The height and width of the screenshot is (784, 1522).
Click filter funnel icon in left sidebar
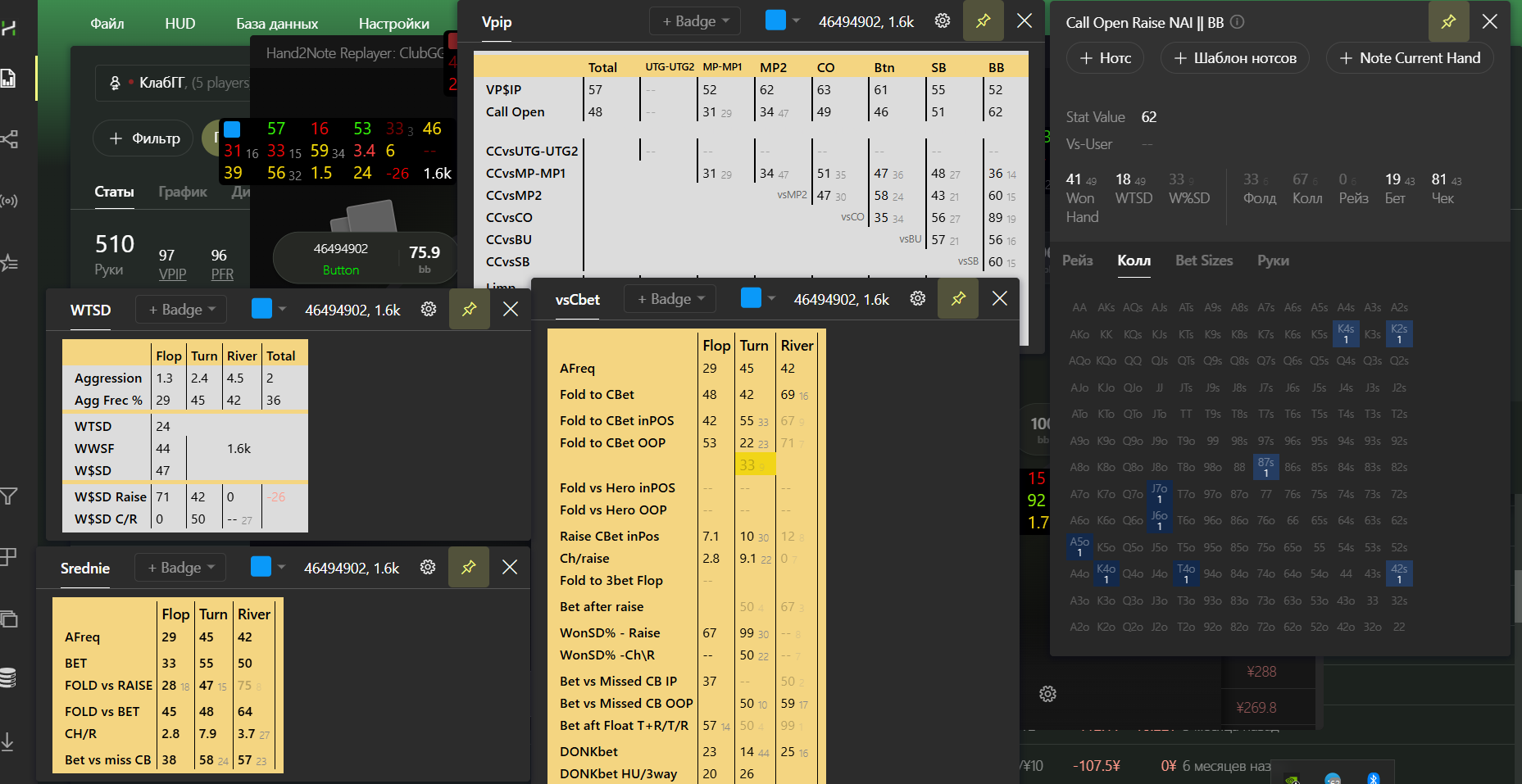coord(8,496)
